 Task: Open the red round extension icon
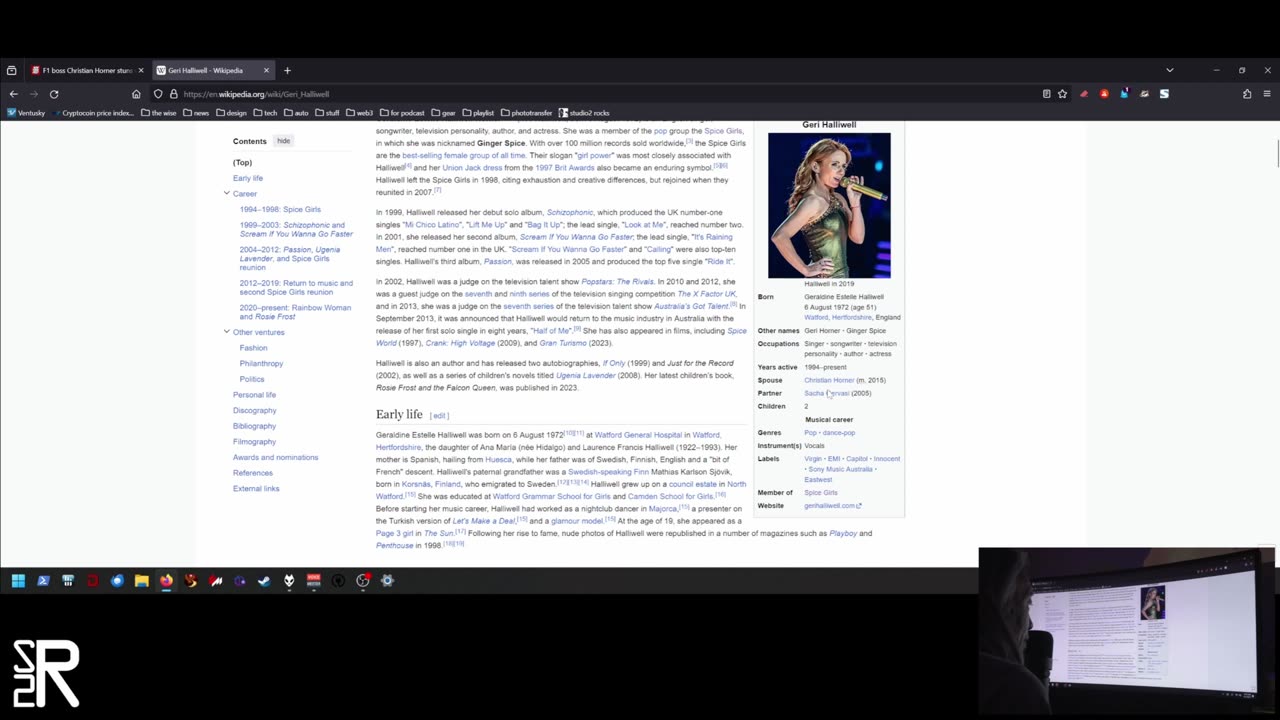point(1104,94)
